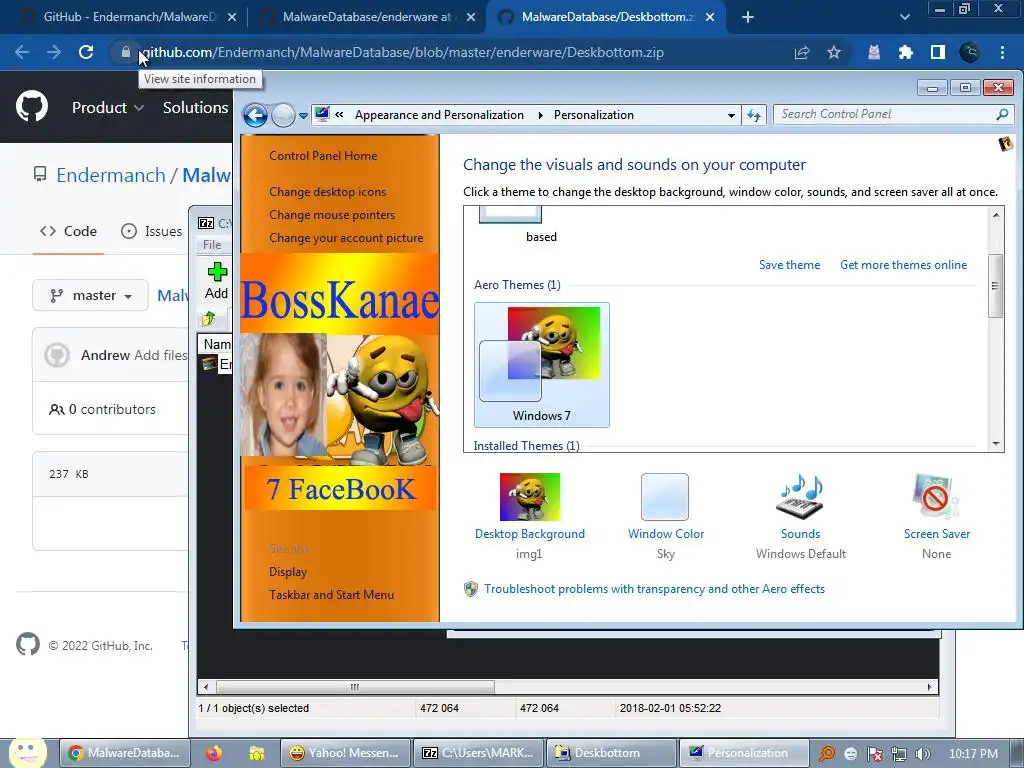The height and width of the screenshot is (768, 1024).
Task: Open the Deskbottom taskbar button
Action: (x=611, y=753)
